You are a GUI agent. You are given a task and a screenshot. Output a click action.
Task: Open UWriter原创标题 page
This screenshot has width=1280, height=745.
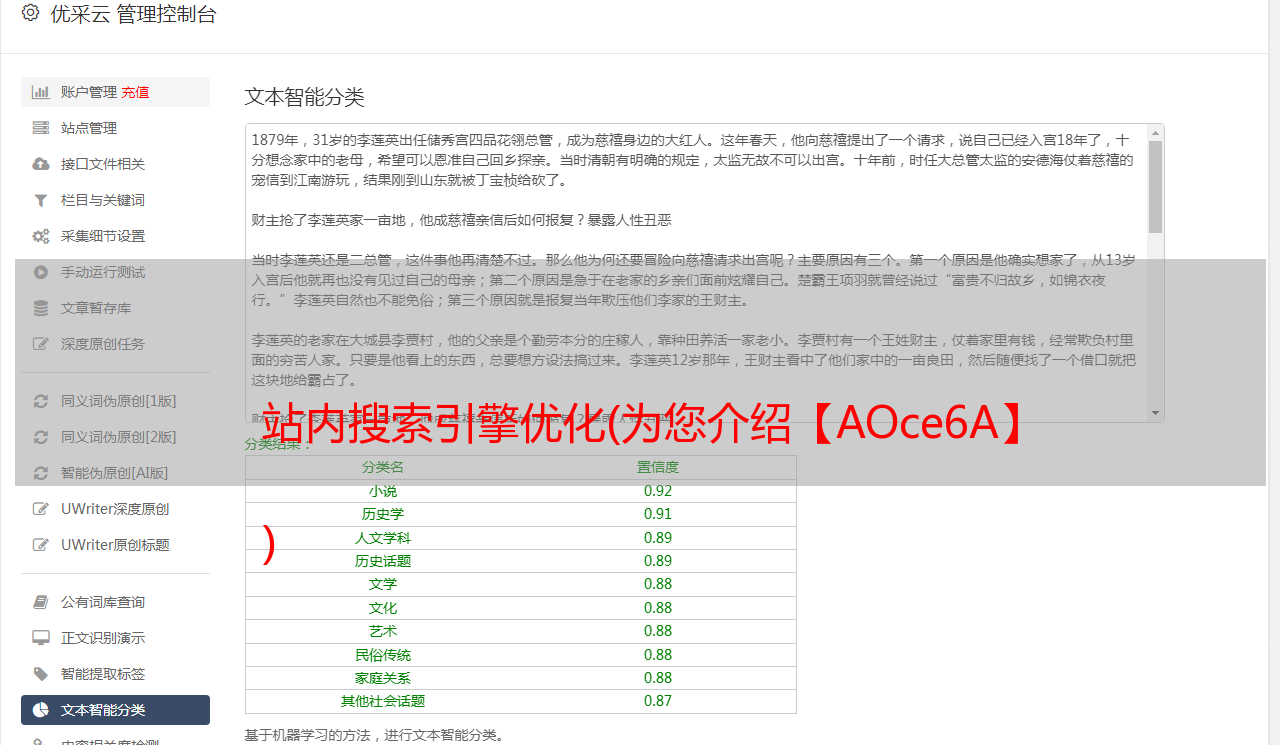click(115, 545)
